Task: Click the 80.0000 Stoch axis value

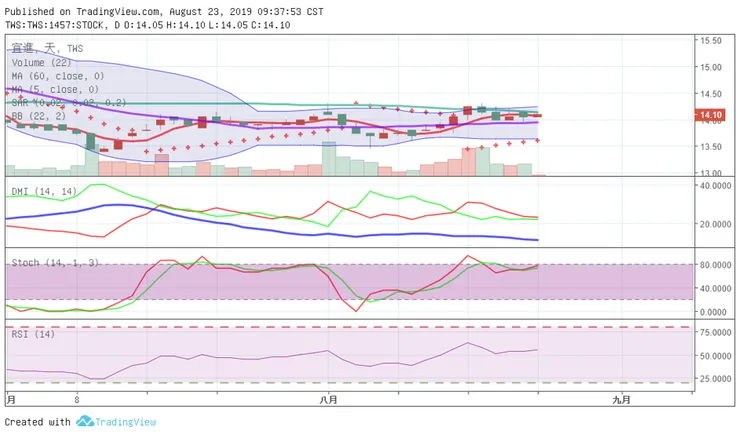Action: [x=715, y=265]
